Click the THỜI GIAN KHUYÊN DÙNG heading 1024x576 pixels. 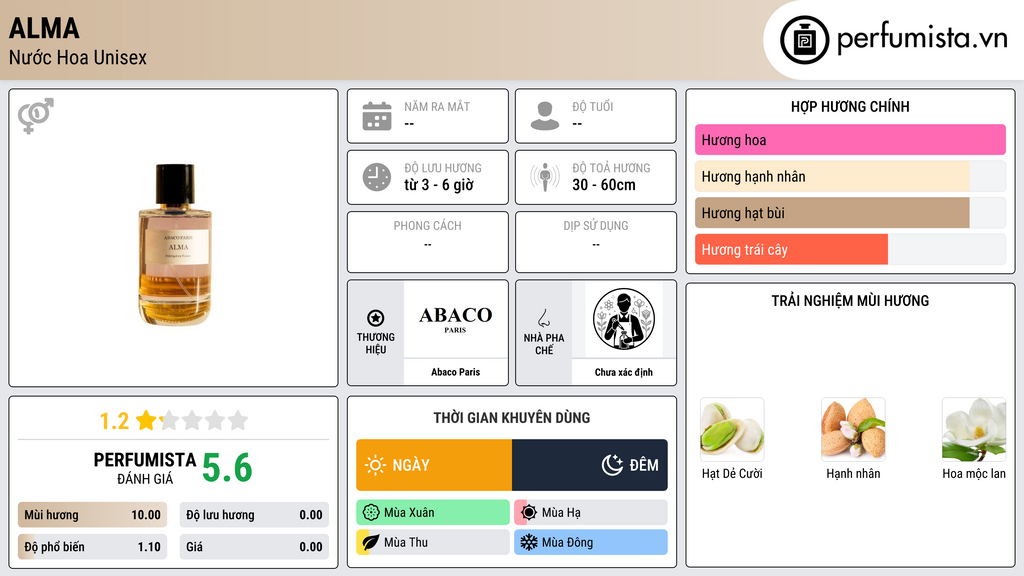pos(512,418)
